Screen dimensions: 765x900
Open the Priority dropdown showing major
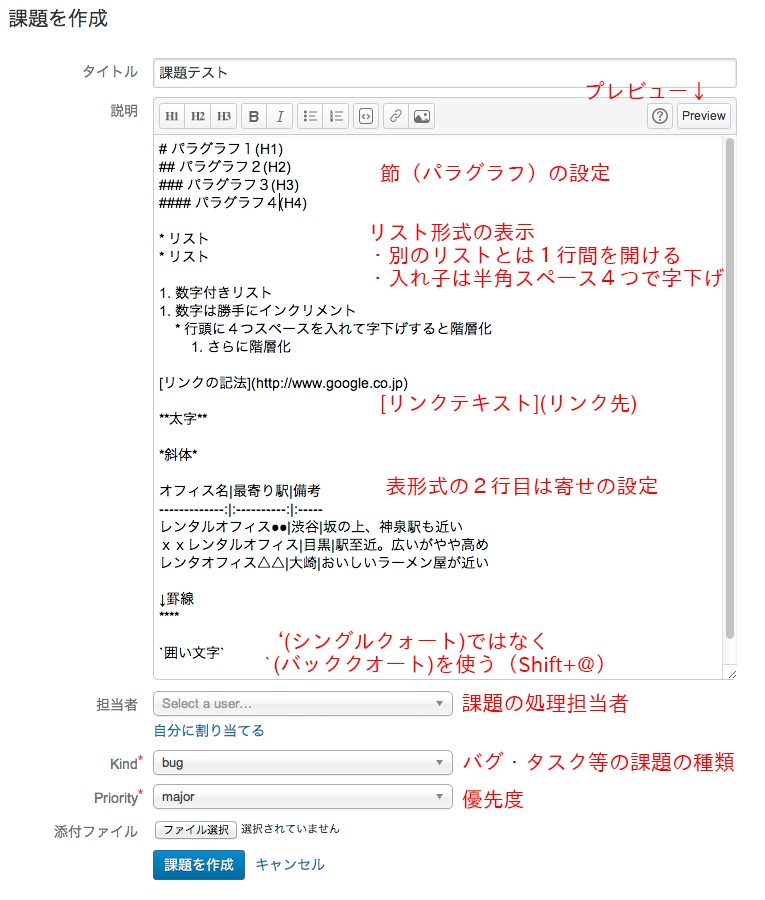(302, 797)
